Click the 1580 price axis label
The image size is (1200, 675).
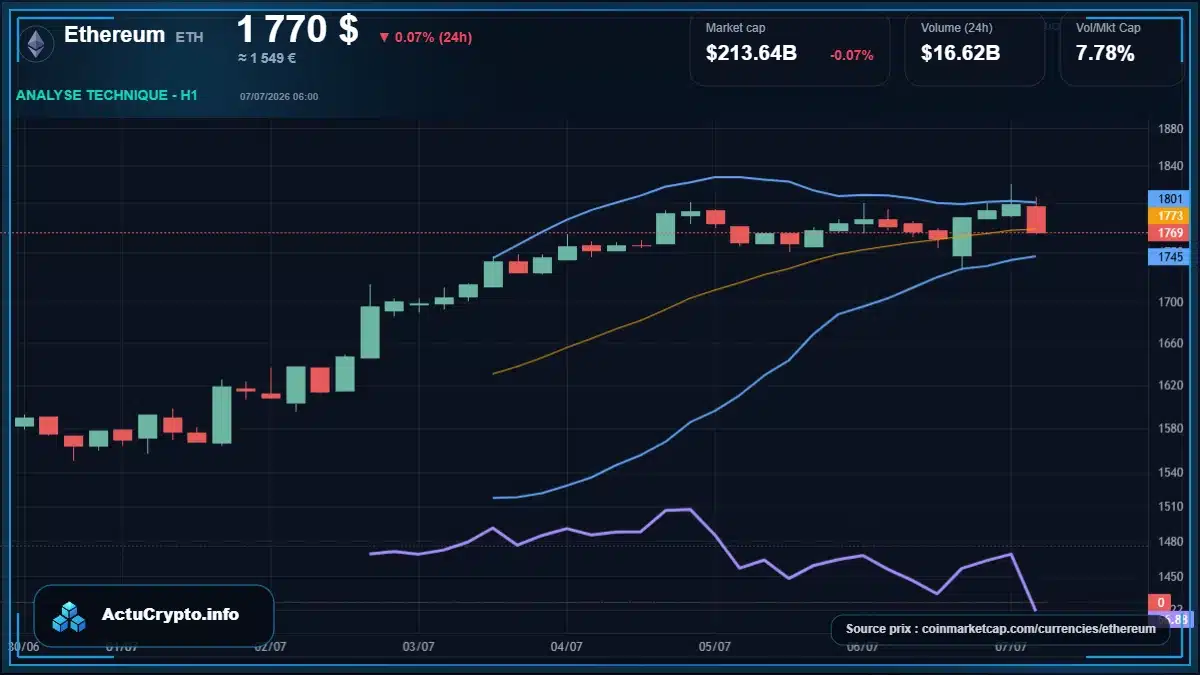(1170, 428)
